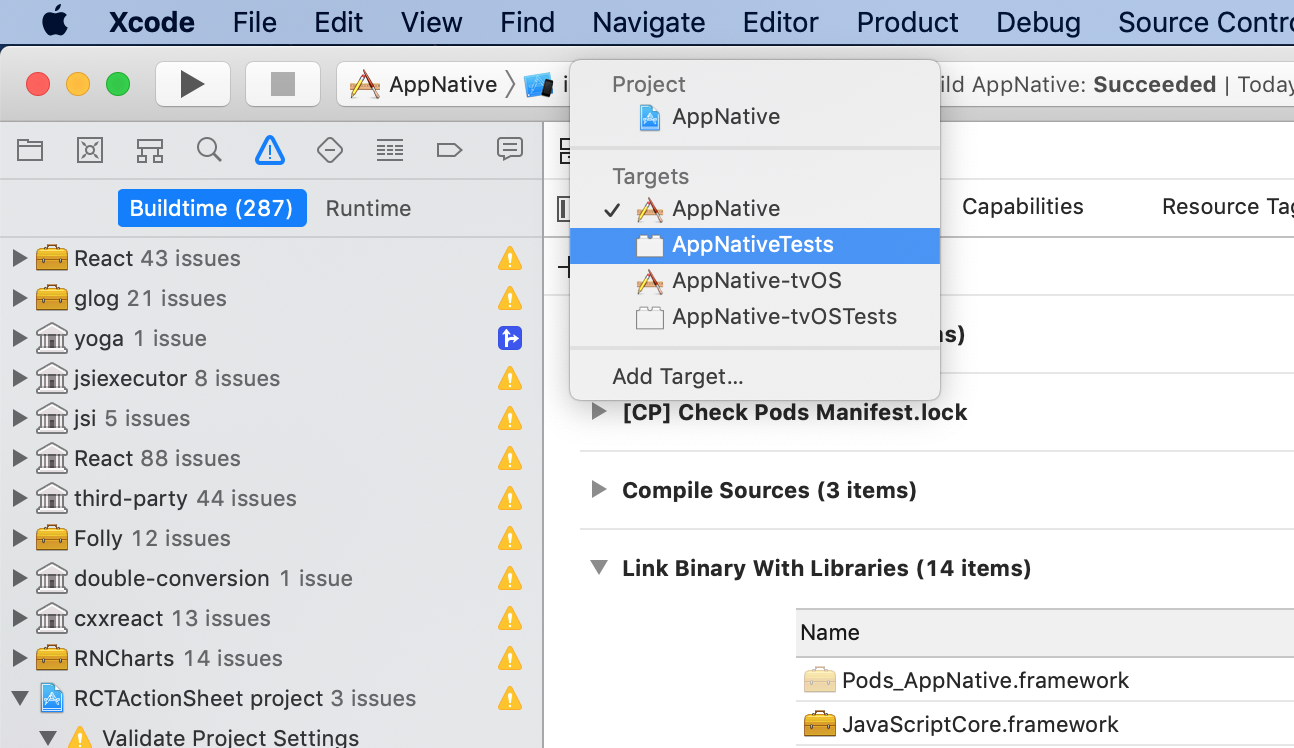Click the Run (play) button

[193, 84]
